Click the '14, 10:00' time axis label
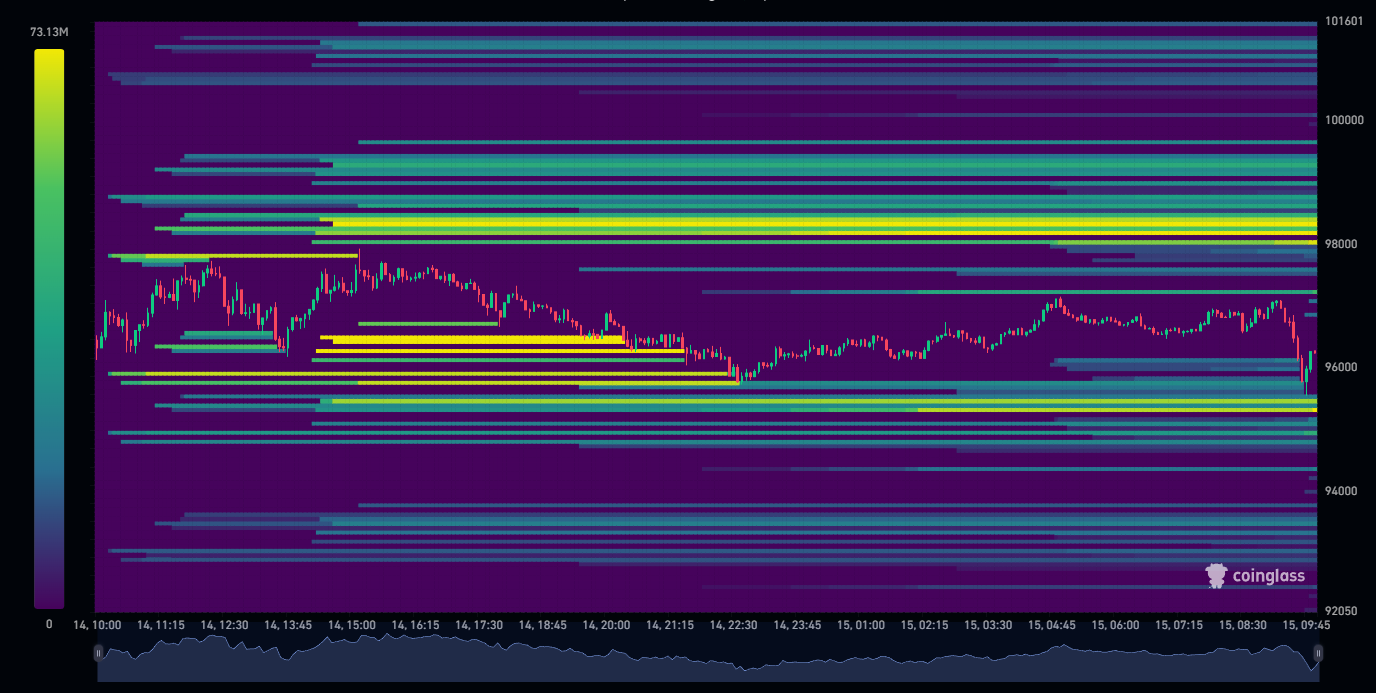 click(x=97, y=625)
